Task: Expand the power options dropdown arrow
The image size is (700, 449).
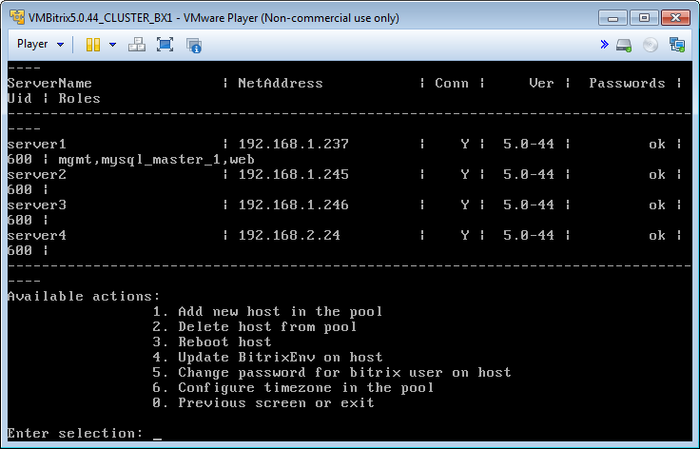Action: click(112, 45)
